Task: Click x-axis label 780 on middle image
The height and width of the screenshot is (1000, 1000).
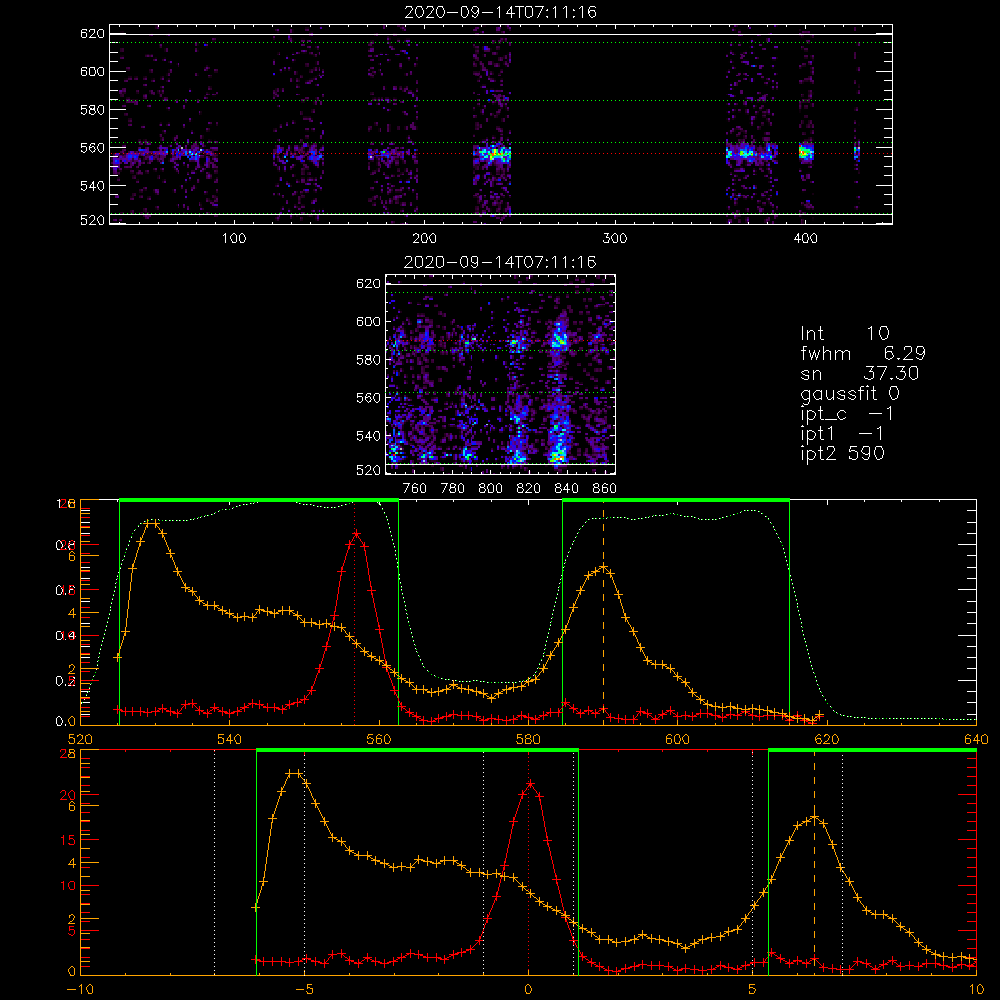Action: click(x=453, y=489)
